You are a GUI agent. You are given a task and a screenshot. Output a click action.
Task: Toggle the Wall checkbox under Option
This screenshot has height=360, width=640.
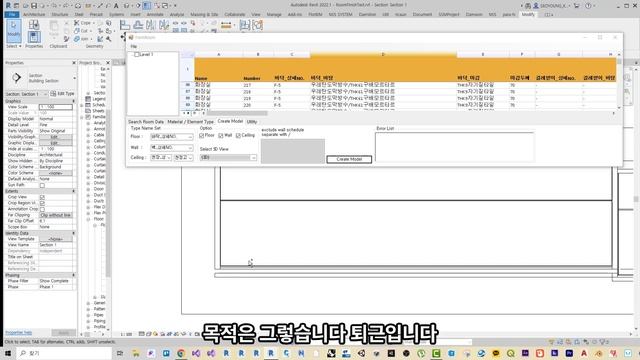pos(221,136)
